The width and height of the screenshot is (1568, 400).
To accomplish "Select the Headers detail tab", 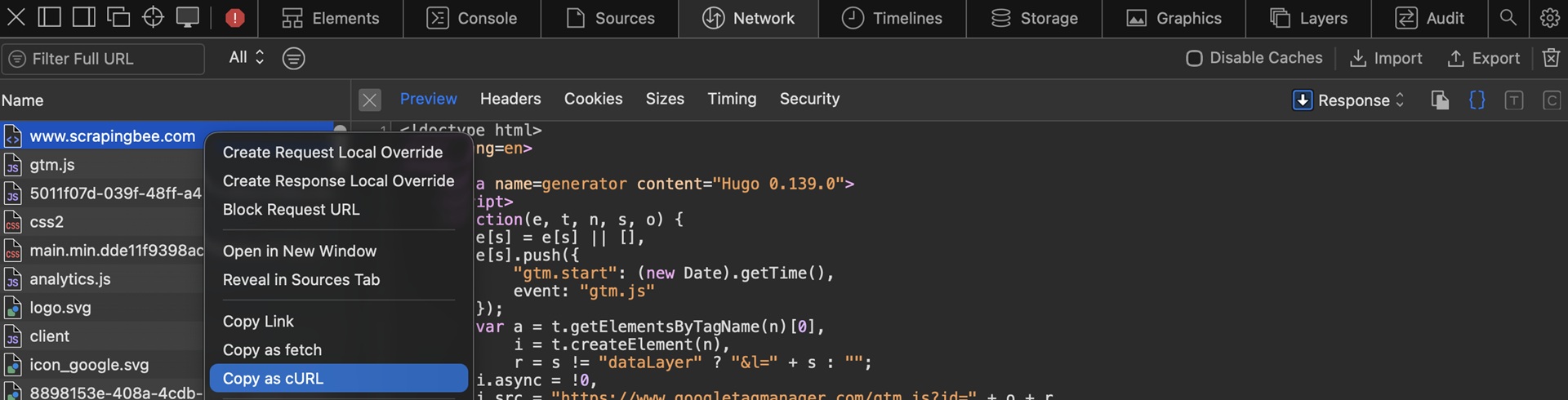I will click(x=510, y=99).
